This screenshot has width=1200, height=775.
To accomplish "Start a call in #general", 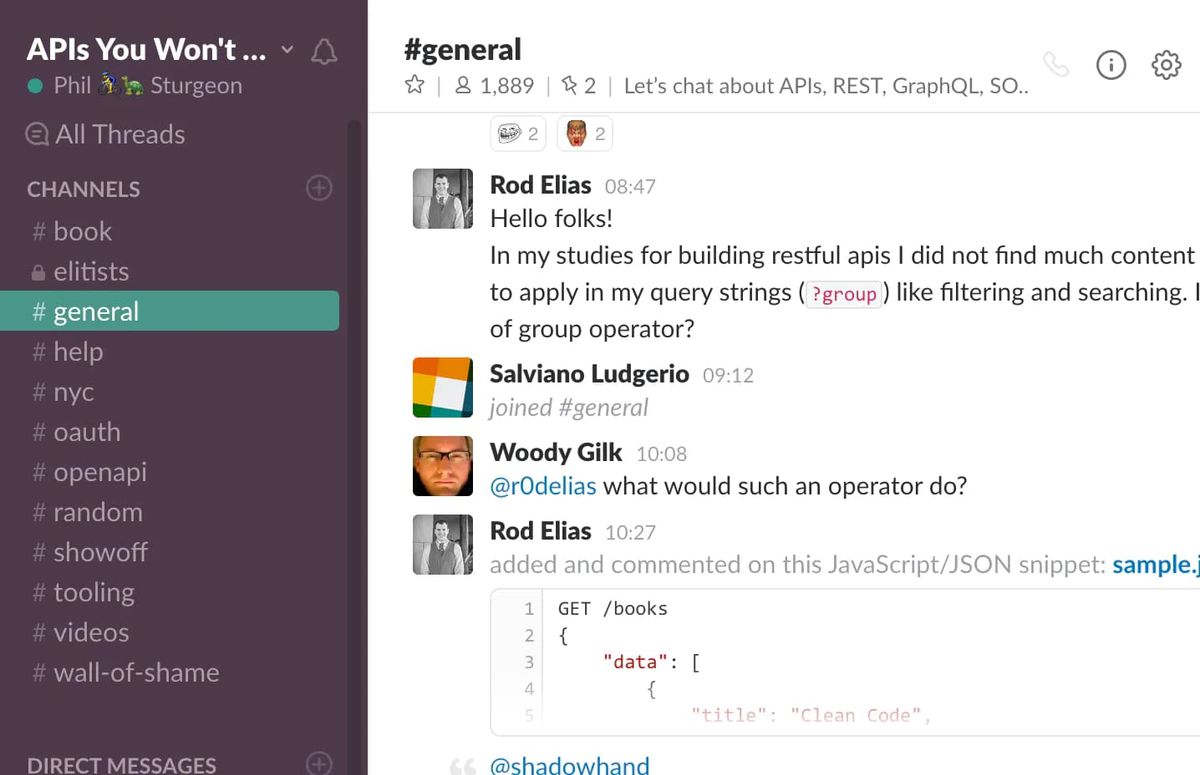I will 1056,64.
